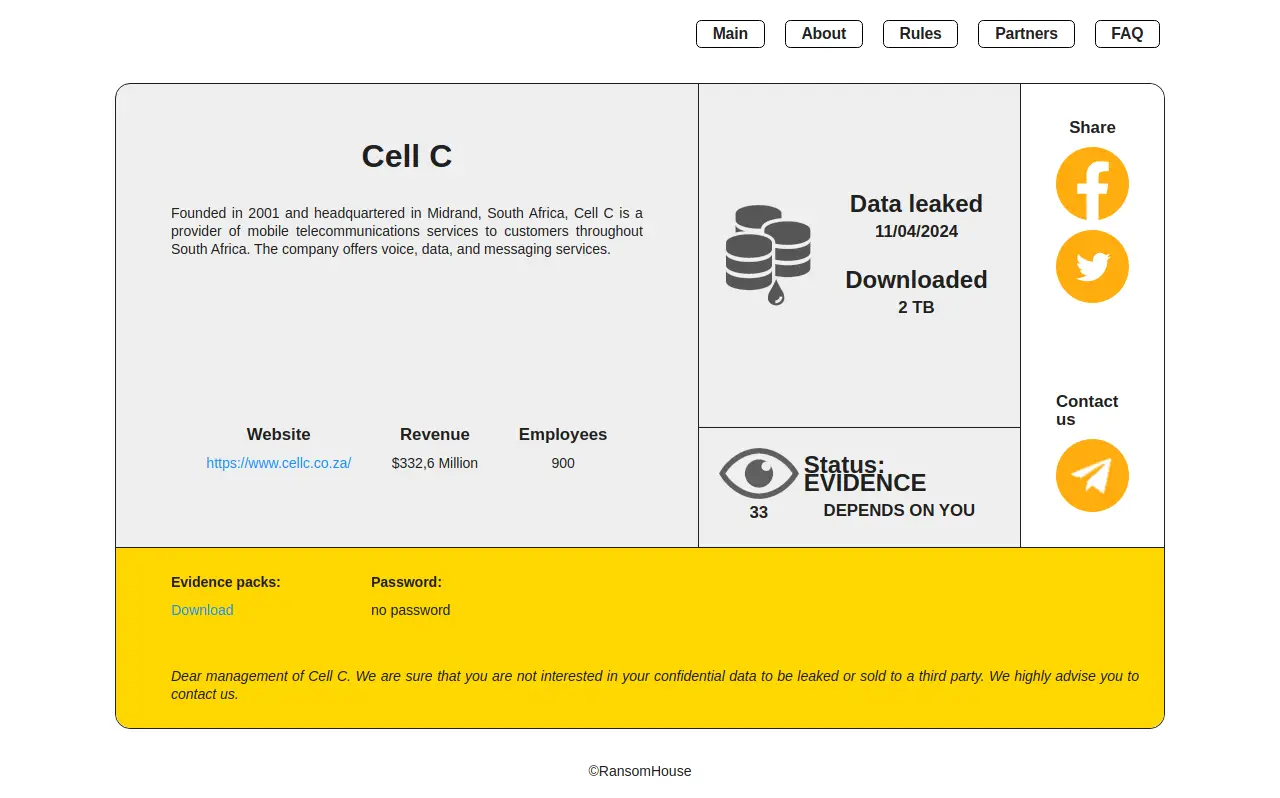
Task: Click the EVIDENCE status text
Action: click(x=865, y=483)
